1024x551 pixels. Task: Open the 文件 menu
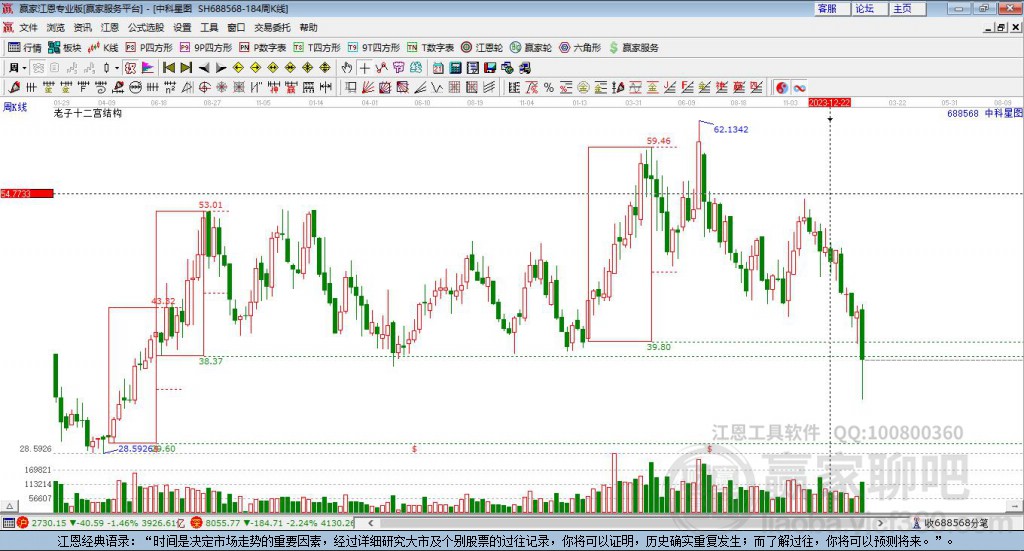click(29, 27)
